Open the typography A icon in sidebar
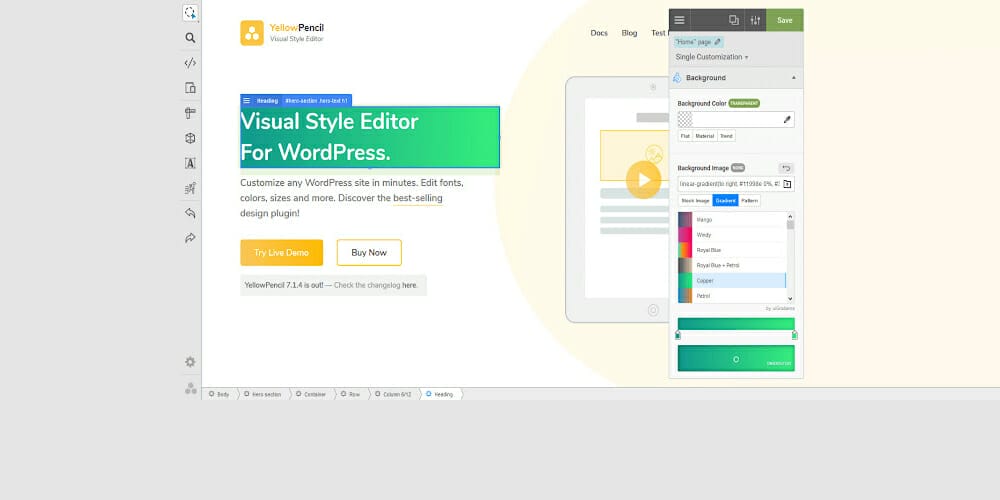 190,163
